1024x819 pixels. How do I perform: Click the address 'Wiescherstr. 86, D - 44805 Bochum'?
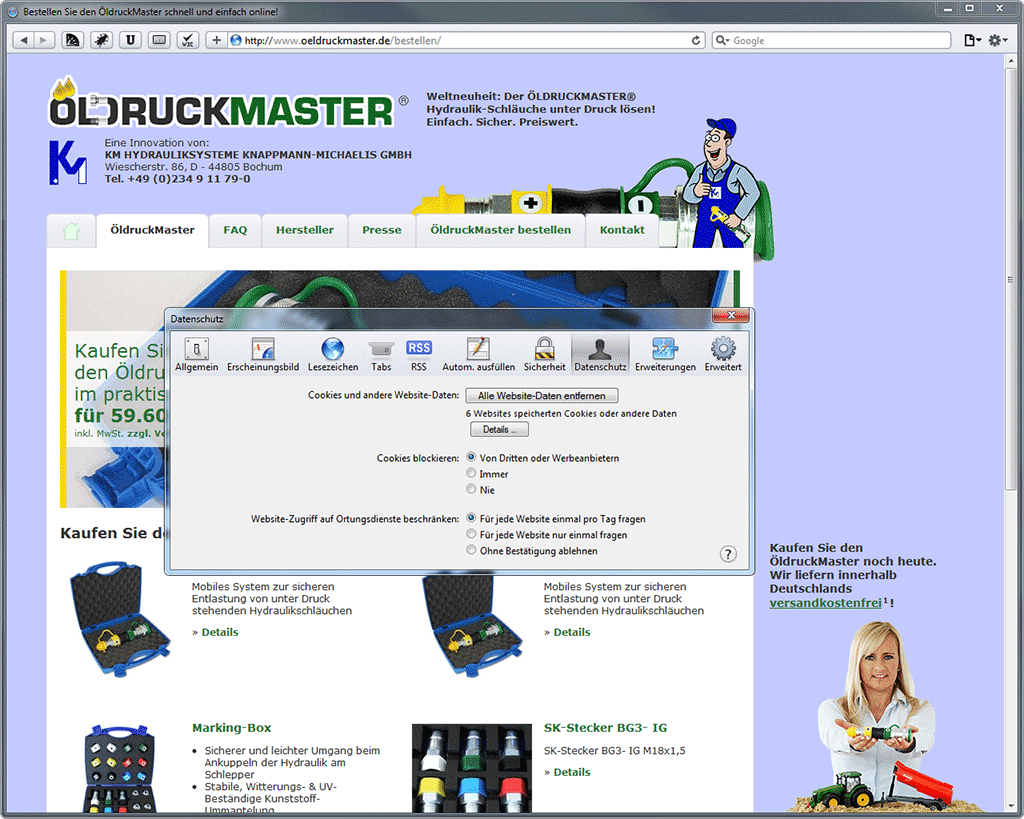(x=193, y=167)
